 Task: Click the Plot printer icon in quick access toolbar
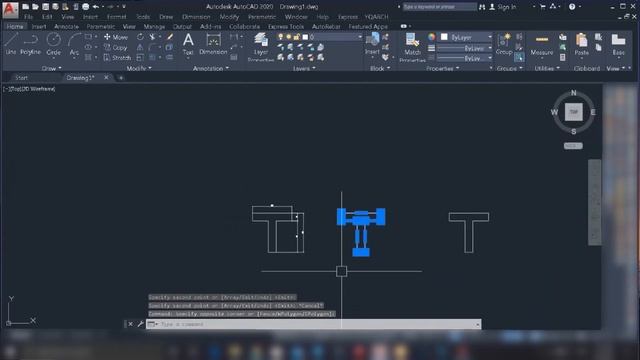point(86,7)
